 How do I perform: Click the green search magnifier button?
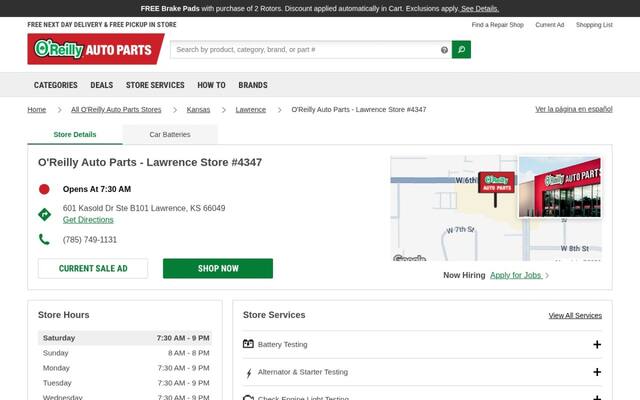(461, 49)
